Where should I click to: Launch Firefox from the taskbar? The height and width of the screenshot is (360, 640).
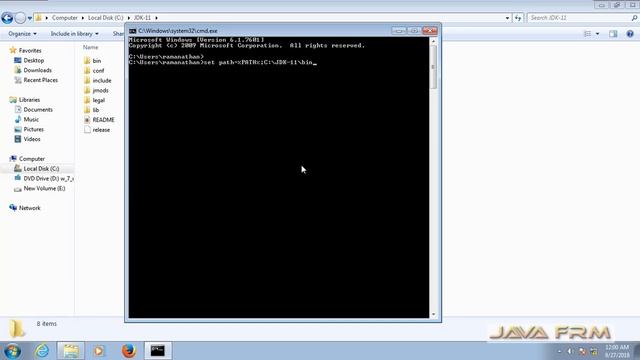[x=129, y=351]
